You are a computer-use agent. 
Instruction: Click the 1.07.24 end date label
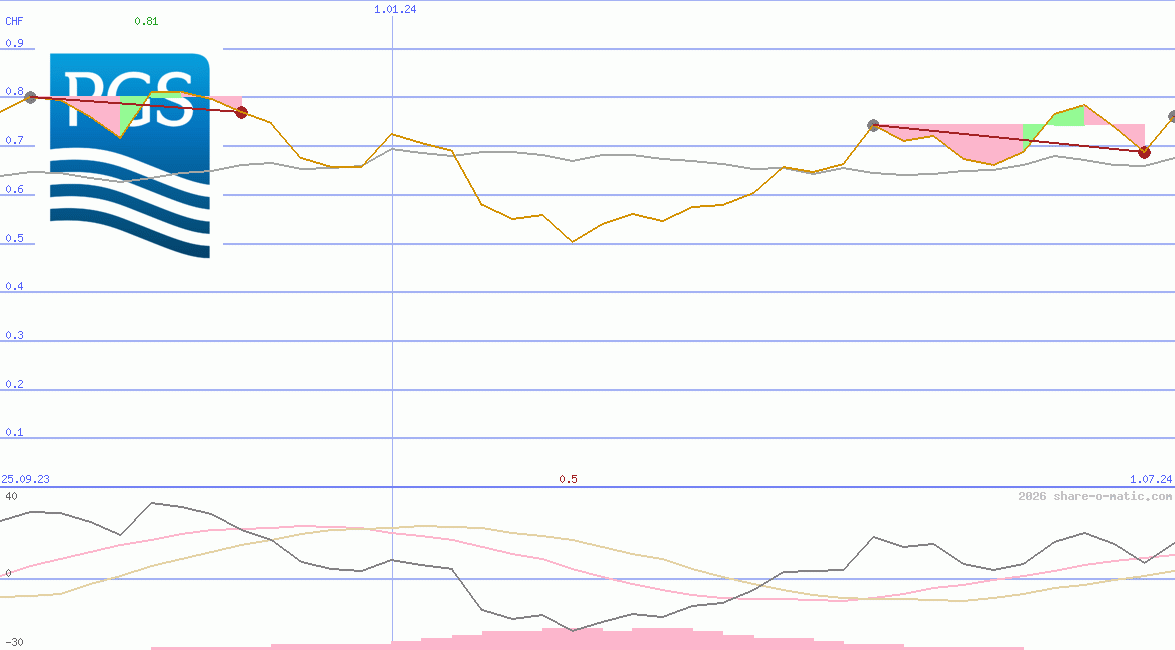pyautogui.click(x=1151, y=479)
